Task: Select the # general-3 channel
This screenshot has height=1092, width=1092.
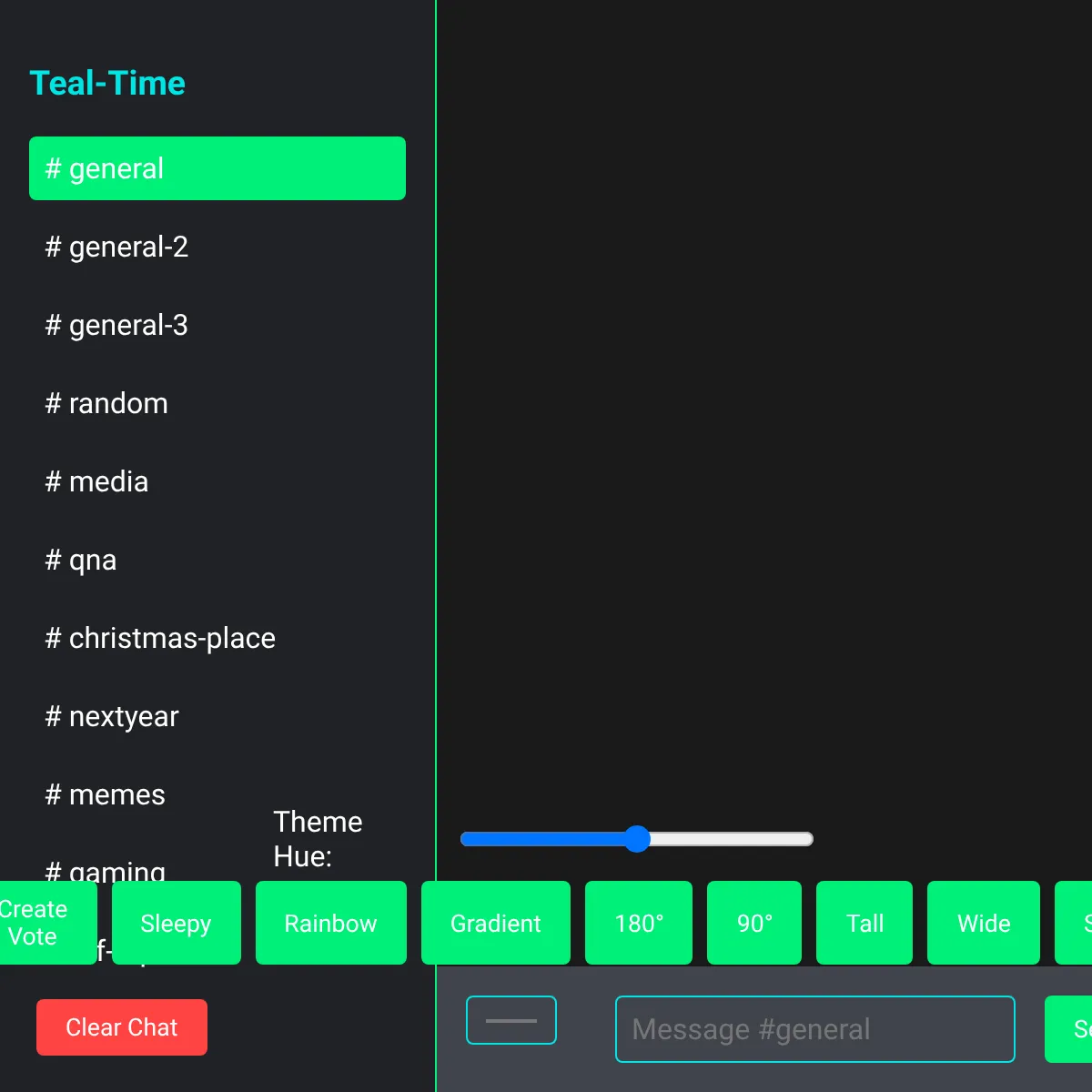Action: click(217, 325)
